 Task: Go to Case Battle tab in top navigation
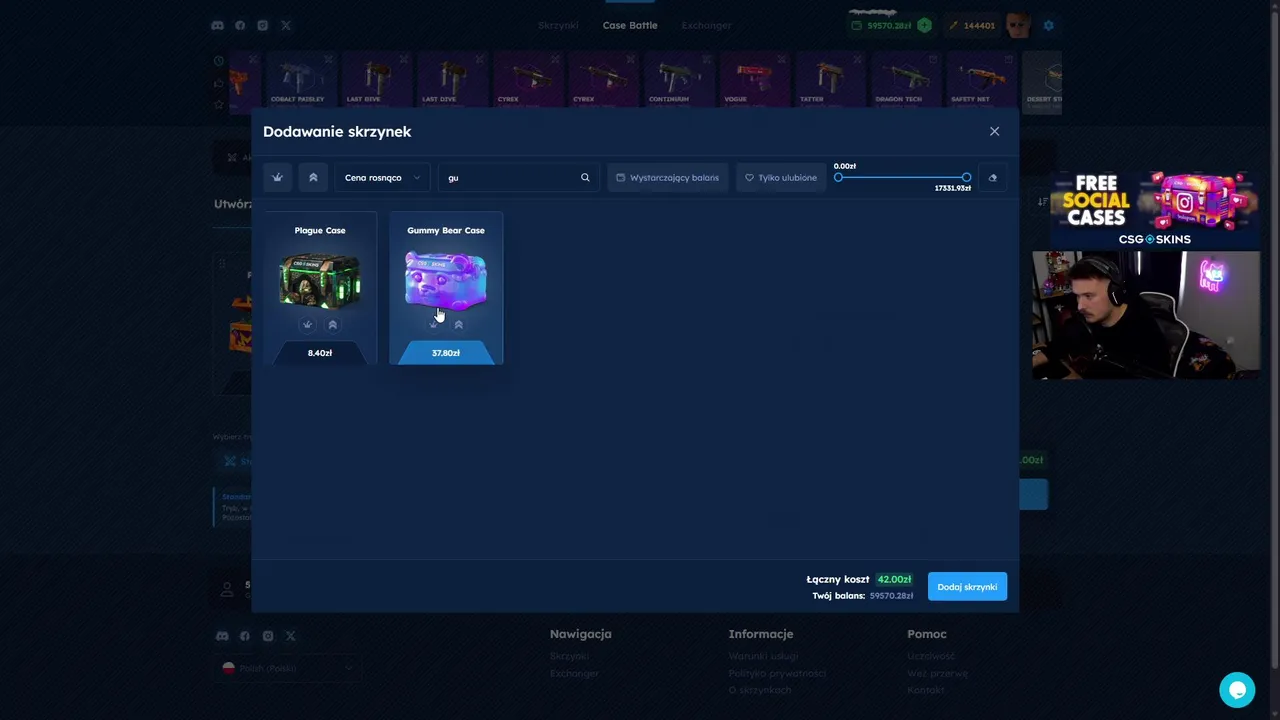coord(630,25)
